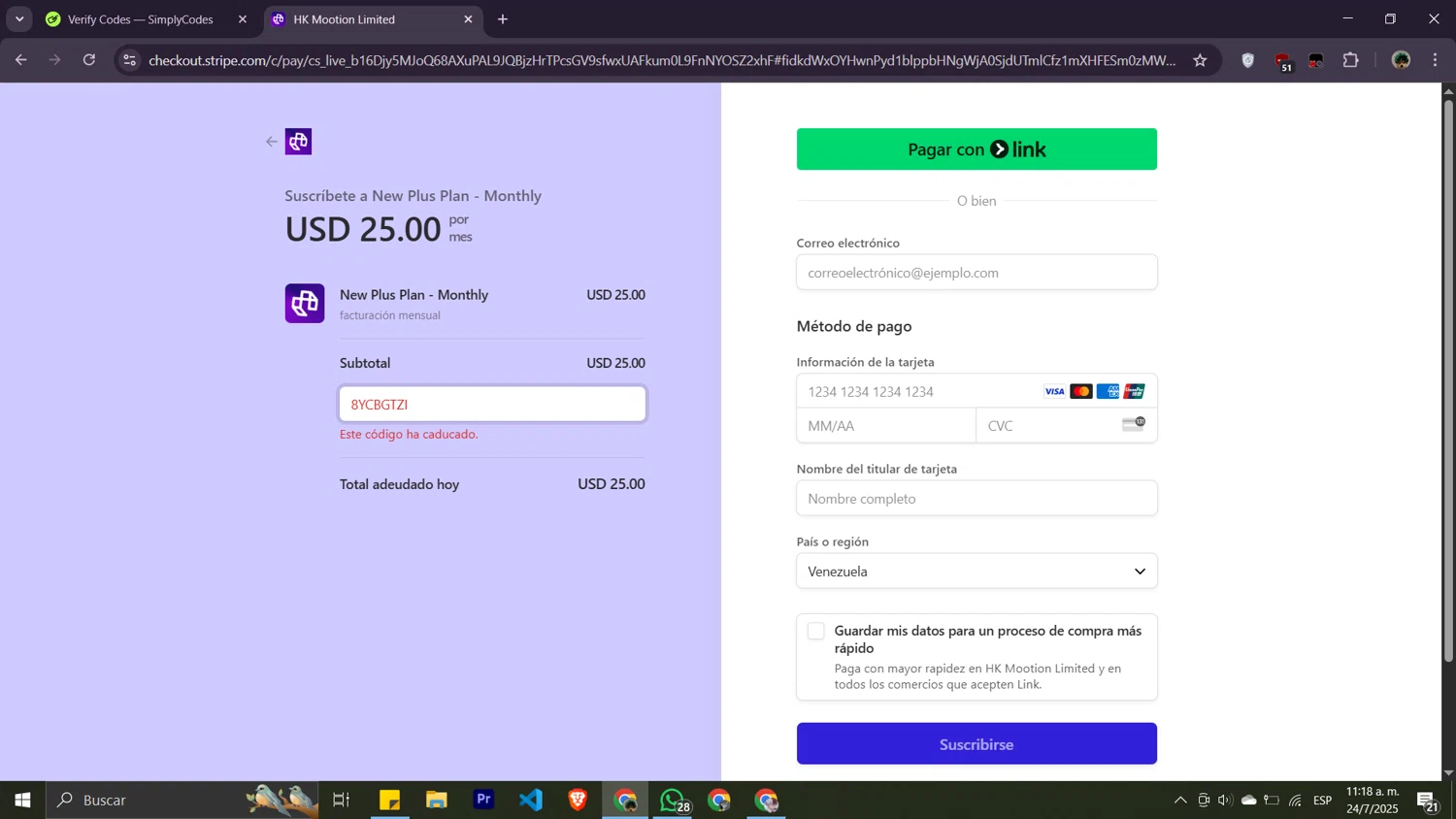The width and height of the screenshot is (1456, 819).
Task: Click the New Plus Plan product thumbnail
Action: pyautogui.click(x=305, y=304)
